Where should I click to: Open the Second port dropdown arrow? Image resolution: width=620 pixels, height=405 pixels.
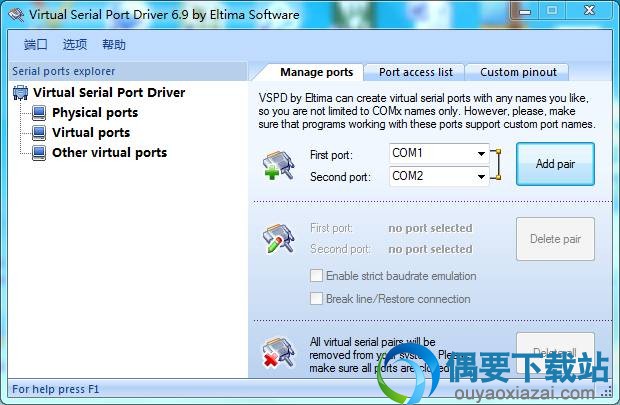click(x=481, y=176)
